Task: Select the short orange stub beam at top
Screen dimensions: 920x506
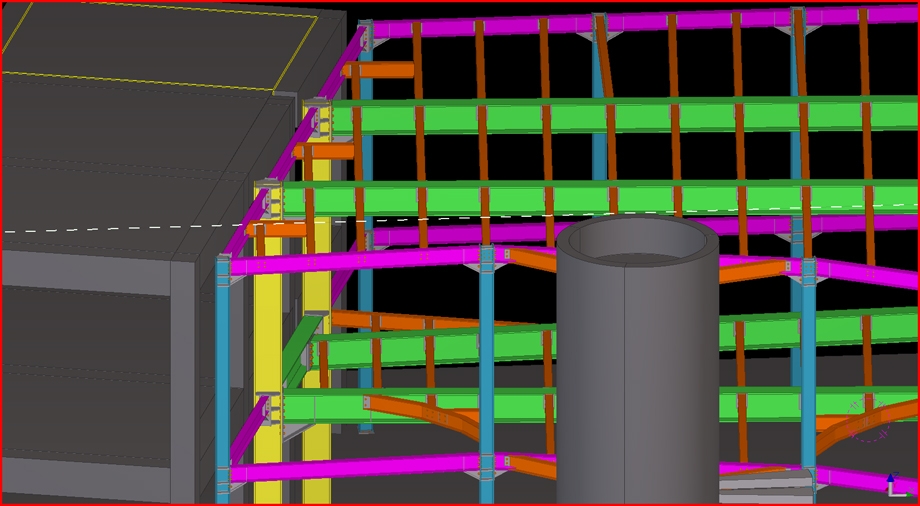Action: point(380,70)
